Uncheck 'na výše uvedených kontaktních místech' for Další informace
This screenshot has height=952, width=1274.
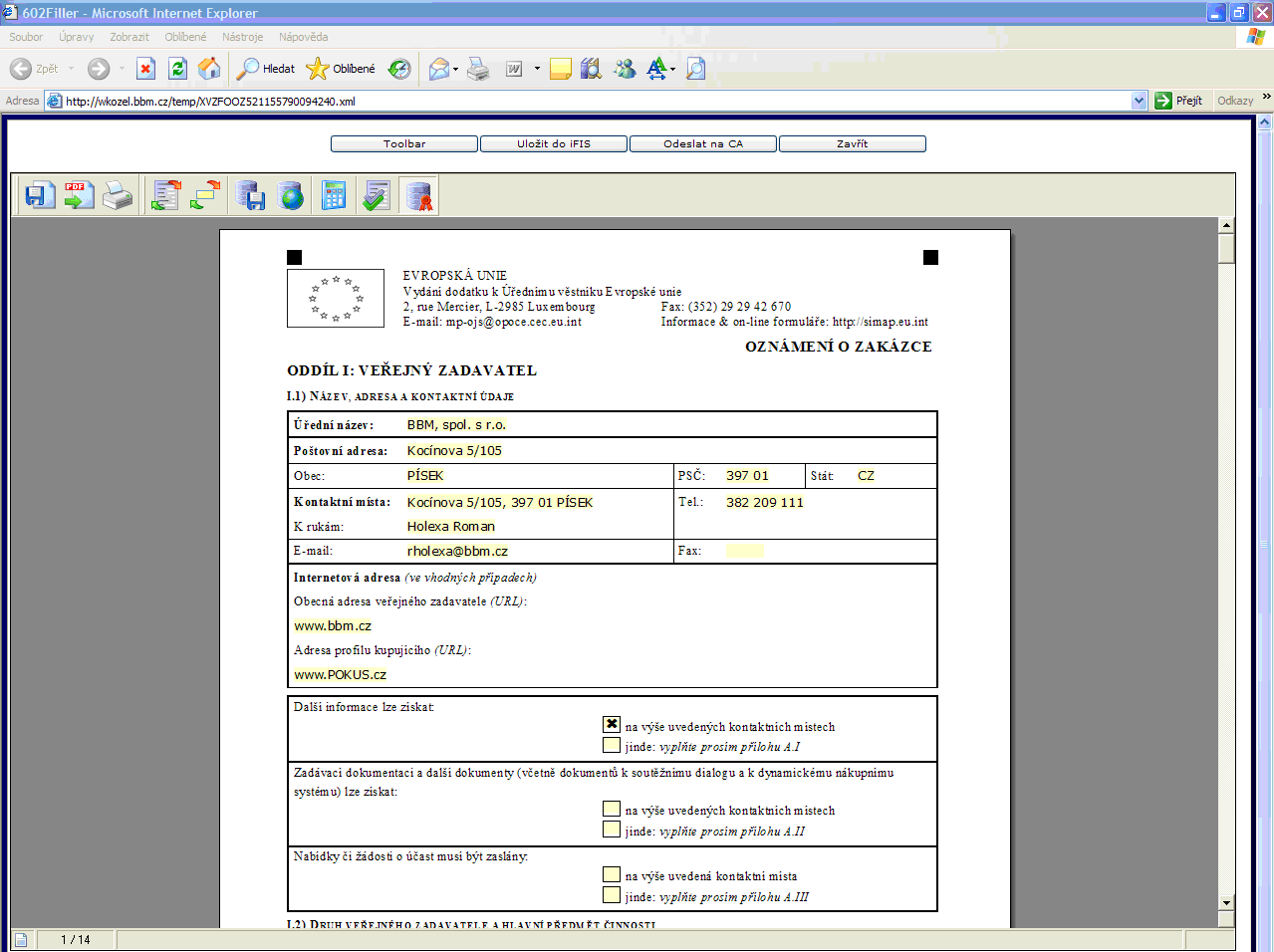pos(612,725)
